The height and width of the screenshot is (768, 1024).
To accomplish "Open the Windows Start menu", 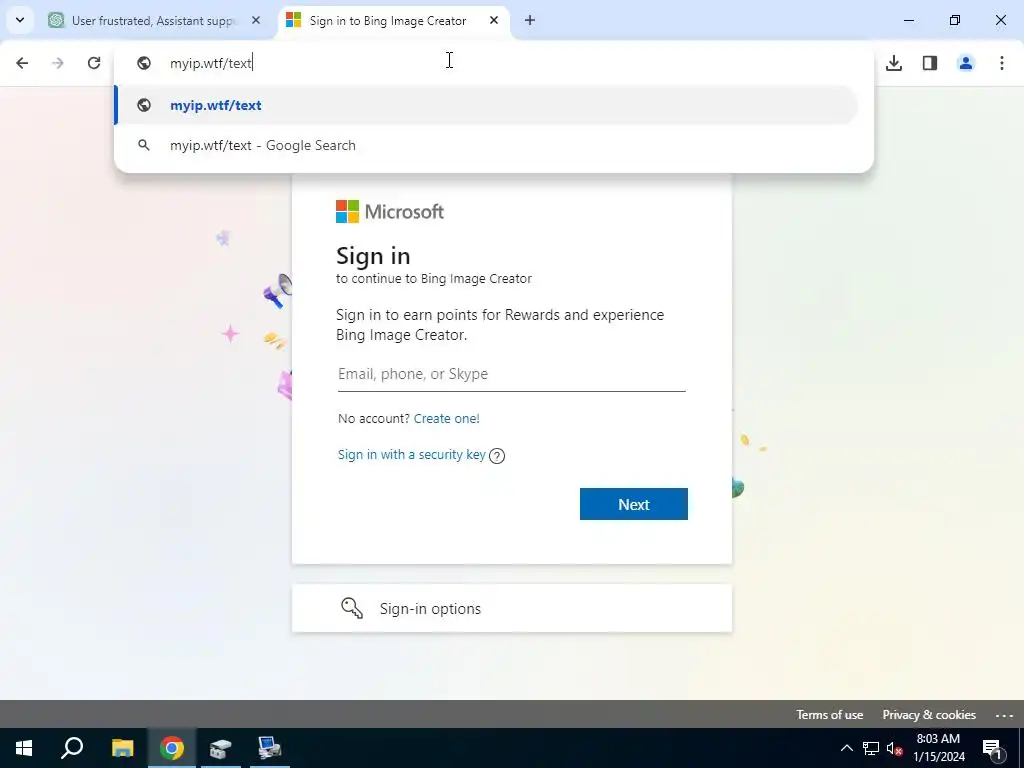I will pos(24,748).
